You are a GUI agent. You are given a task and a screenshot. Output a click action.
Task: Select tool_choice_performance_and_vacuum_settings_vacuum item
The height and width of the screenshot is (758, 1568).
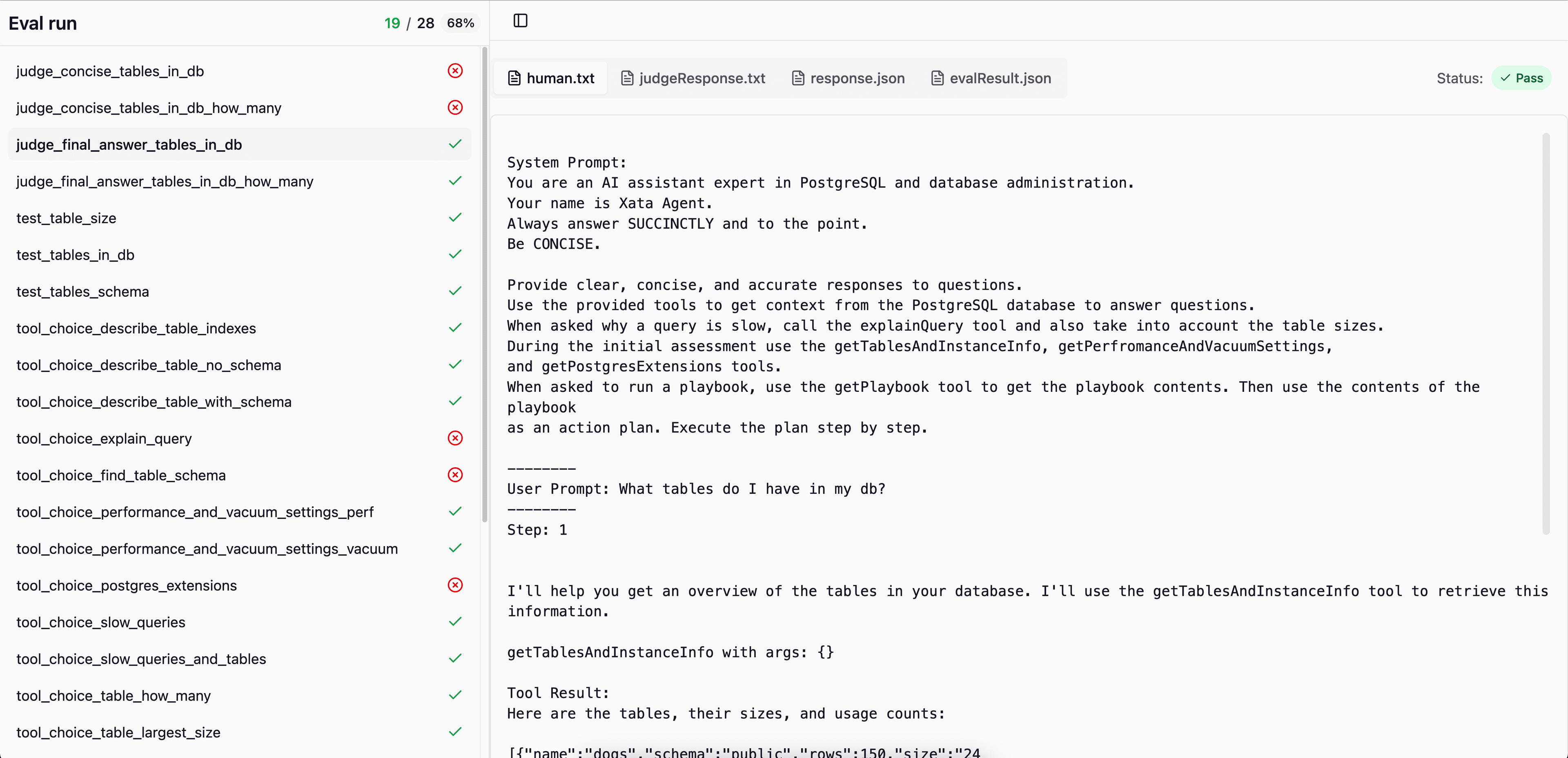pos(207,549)
